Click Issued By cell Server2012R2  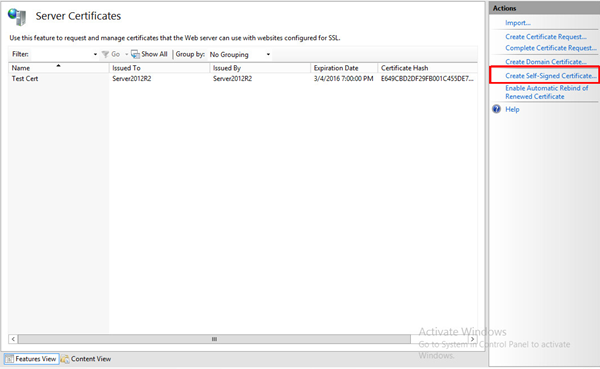pos(232,79)
